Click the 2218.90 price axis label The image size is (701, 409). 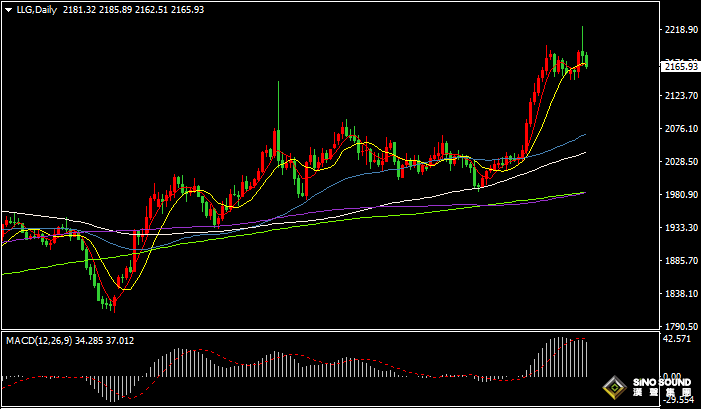(680, 30)
